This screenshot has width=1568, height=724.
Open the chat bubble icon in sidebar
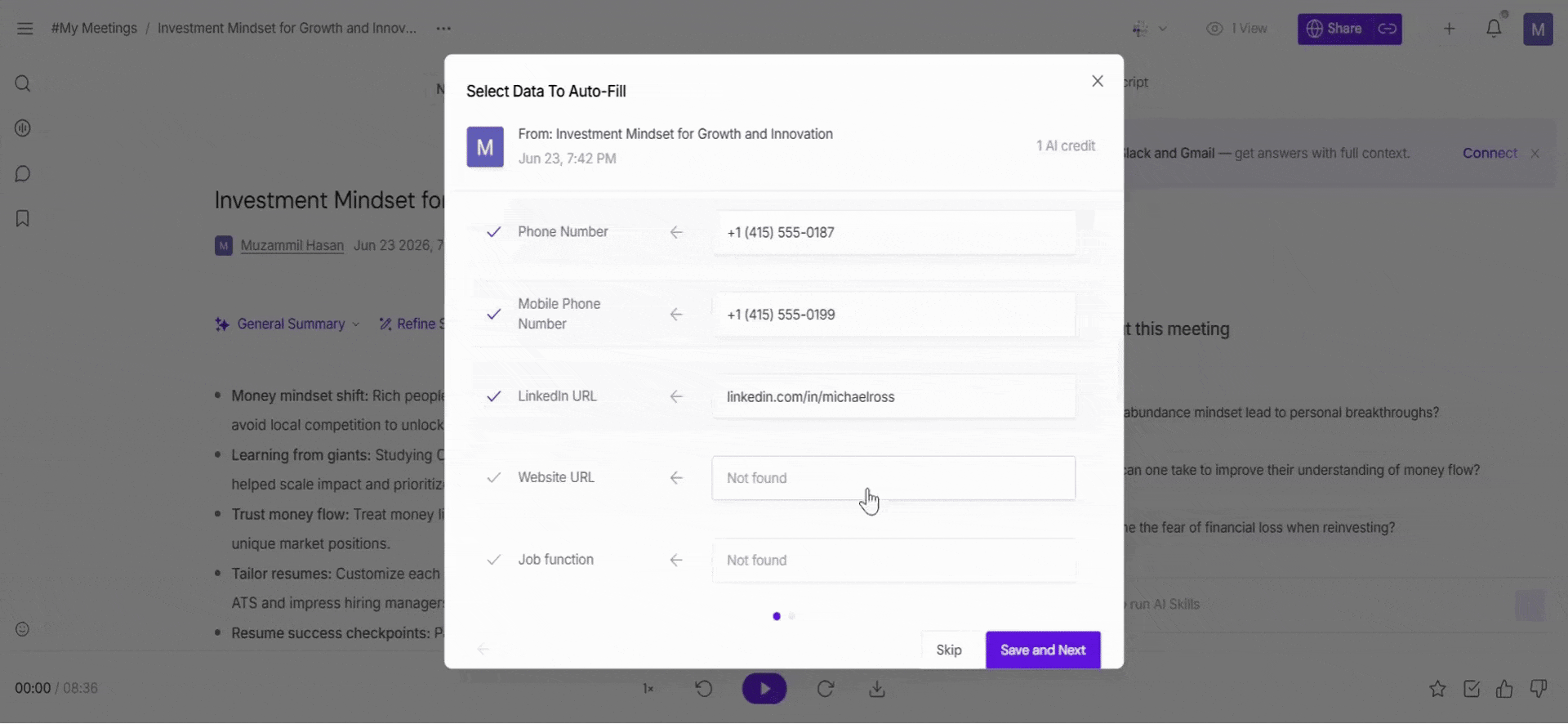[23, 174]
